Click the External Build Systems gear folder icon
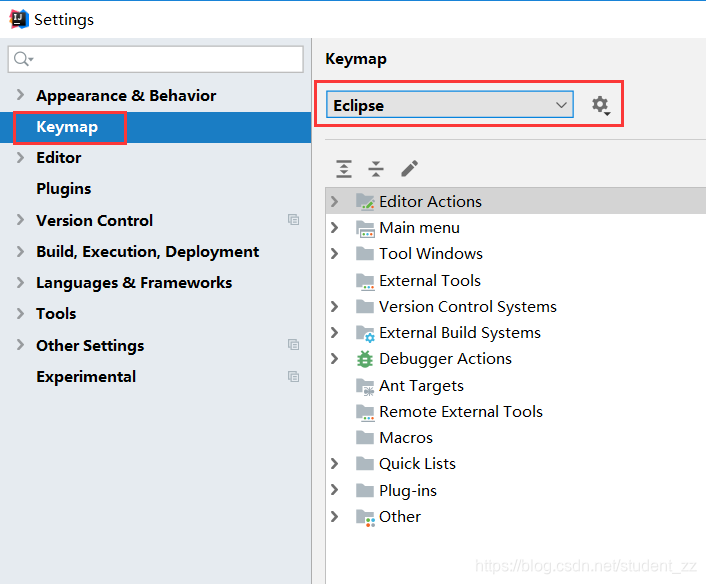The image size is (706, 584). click(365, 333)
